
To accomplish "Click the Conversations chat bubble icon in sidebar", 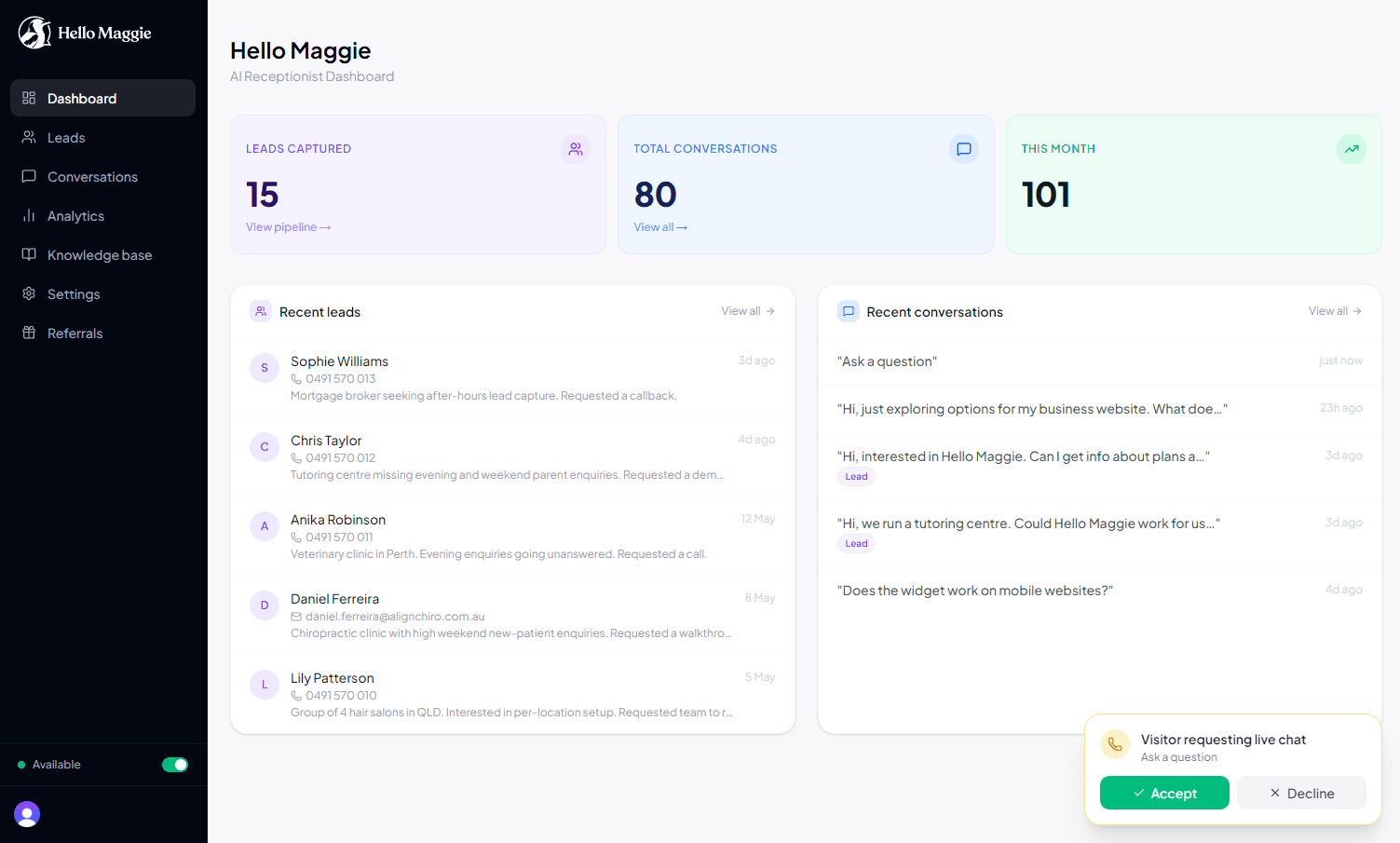I will pyautogui.click(x=29, y=176).
